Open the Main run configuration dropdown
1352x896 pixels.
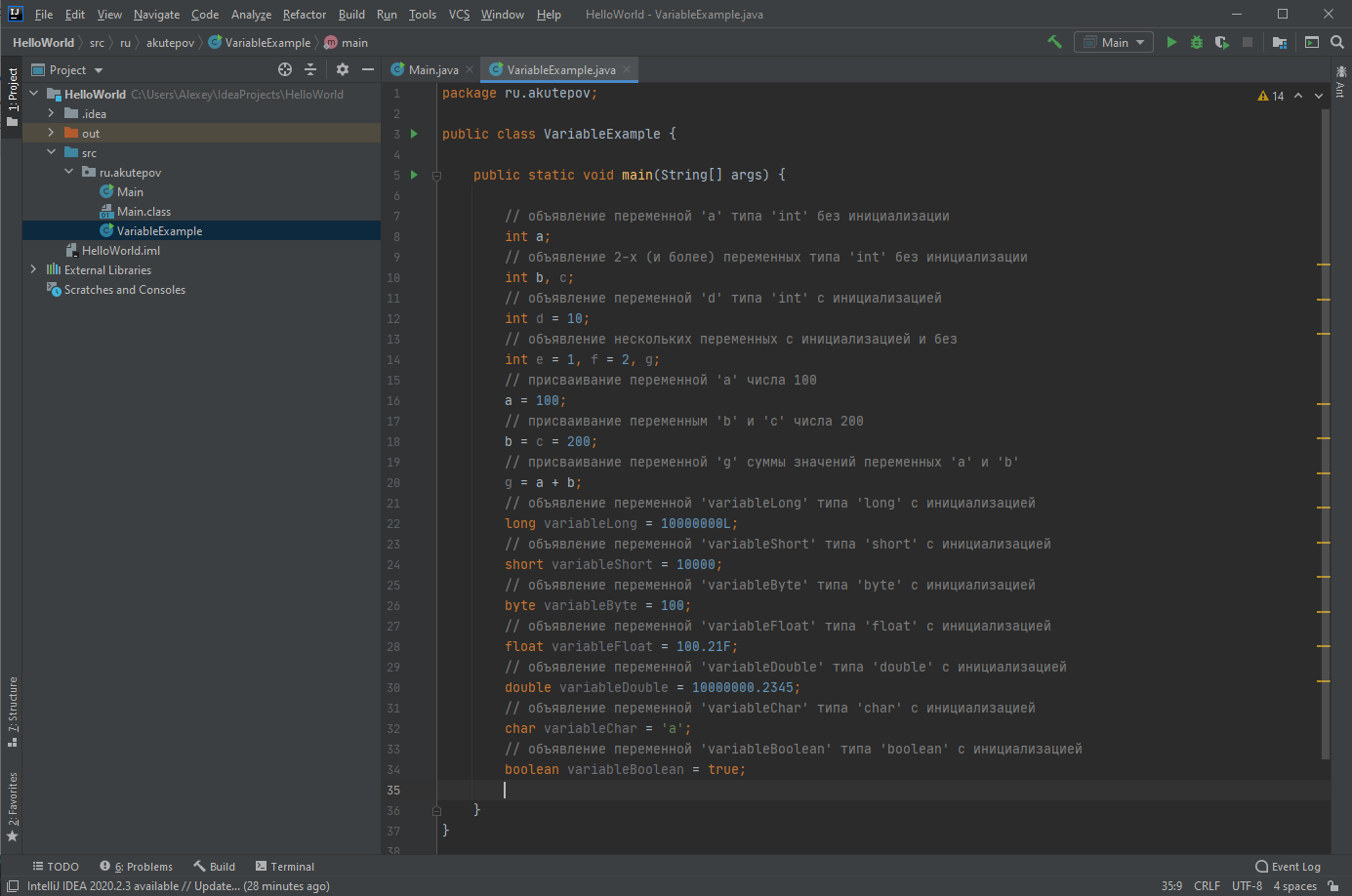(1114, 42)
